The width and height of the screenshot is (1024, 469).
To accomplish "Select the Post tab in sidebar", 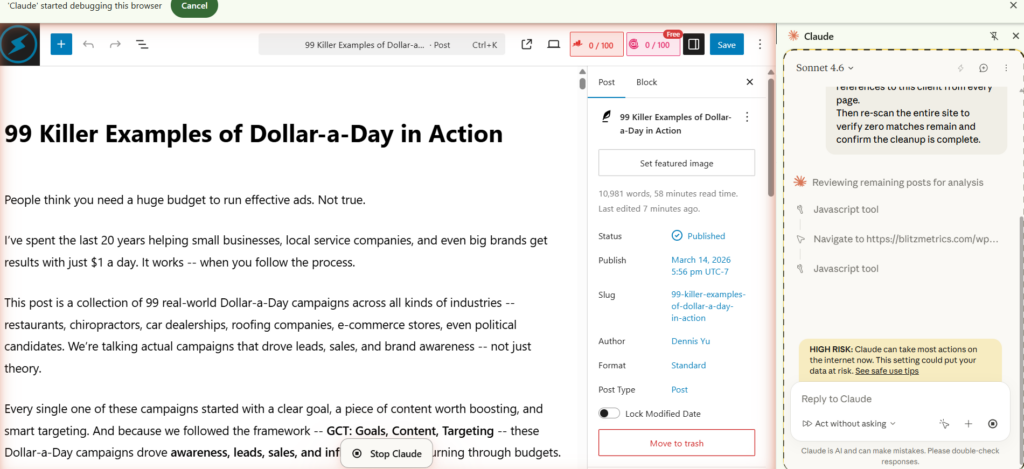I will pyautogui.click(x=606, y=82).
